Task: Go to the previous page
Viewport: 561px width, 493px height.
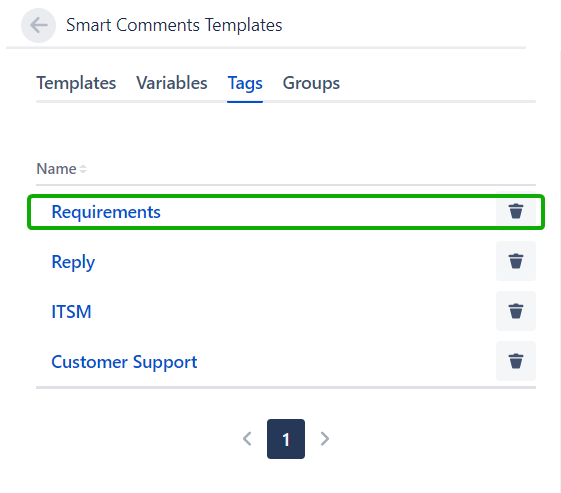Action: 247,439
